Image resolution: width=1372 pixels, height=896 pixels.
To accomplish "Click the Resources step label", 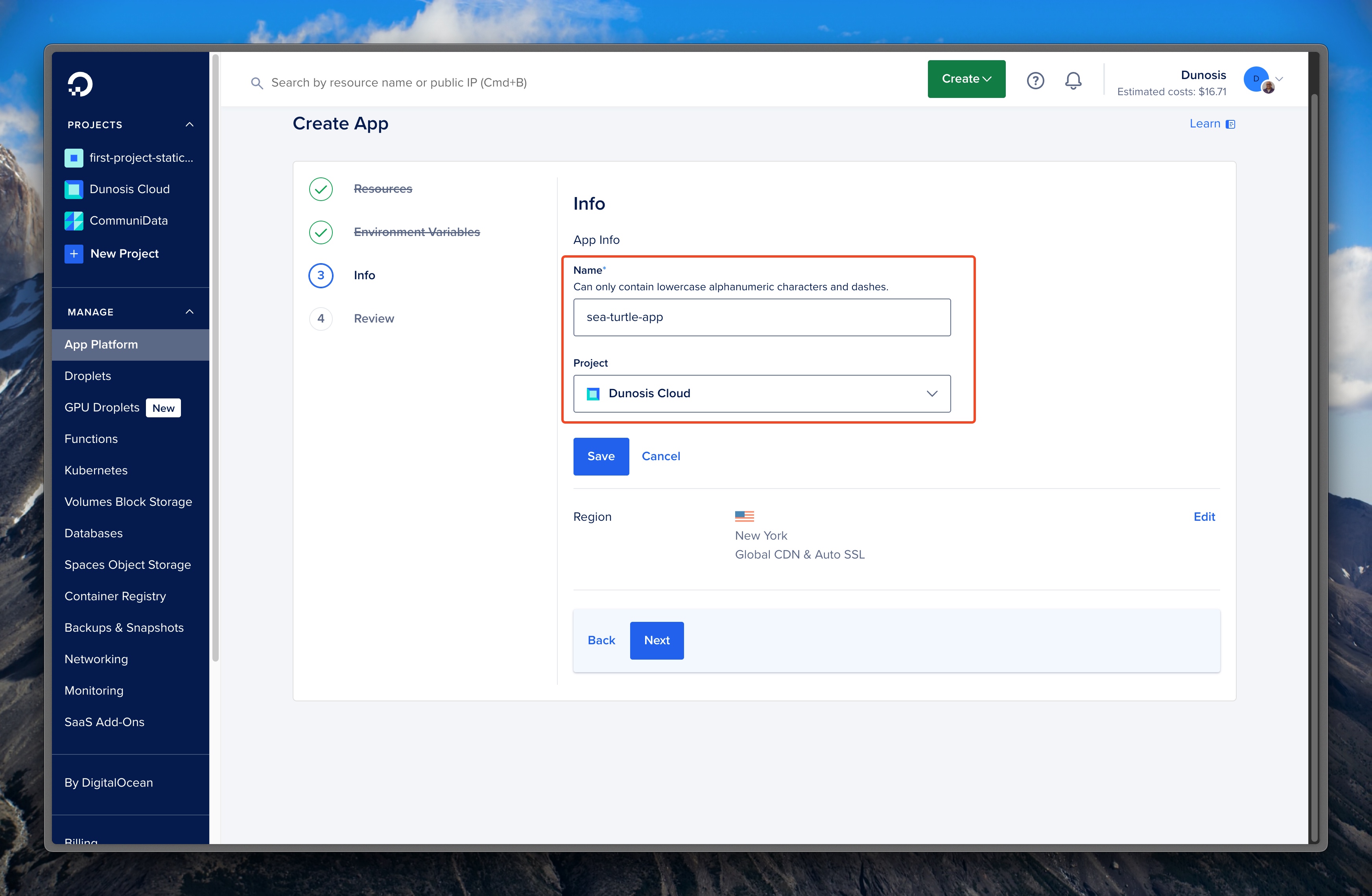I will coord(383,189).
